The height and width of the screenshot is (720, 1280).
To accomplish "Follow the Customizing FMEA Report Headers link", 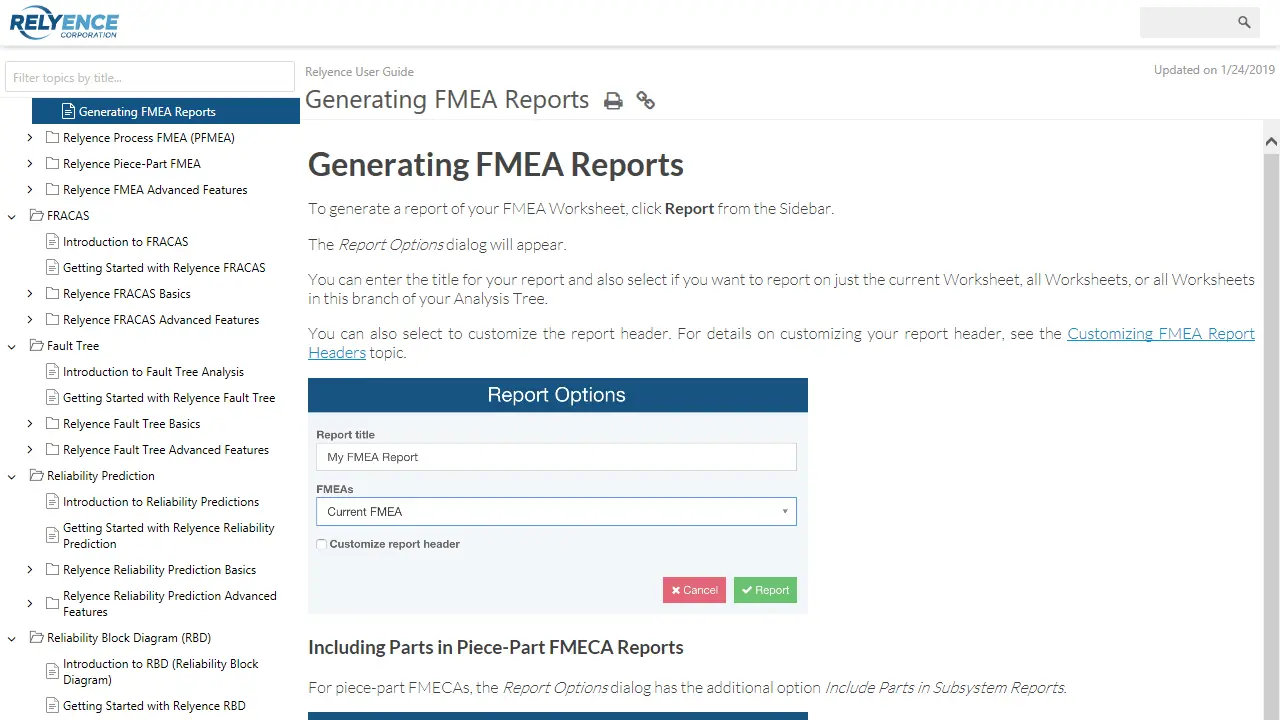I will click(1160, 334).
